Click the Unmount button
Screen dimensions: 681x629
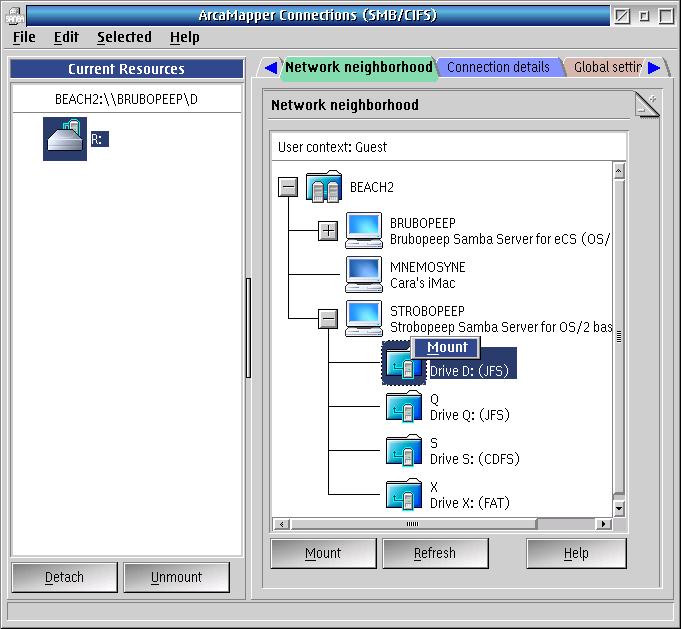click(x=176, y=577)
